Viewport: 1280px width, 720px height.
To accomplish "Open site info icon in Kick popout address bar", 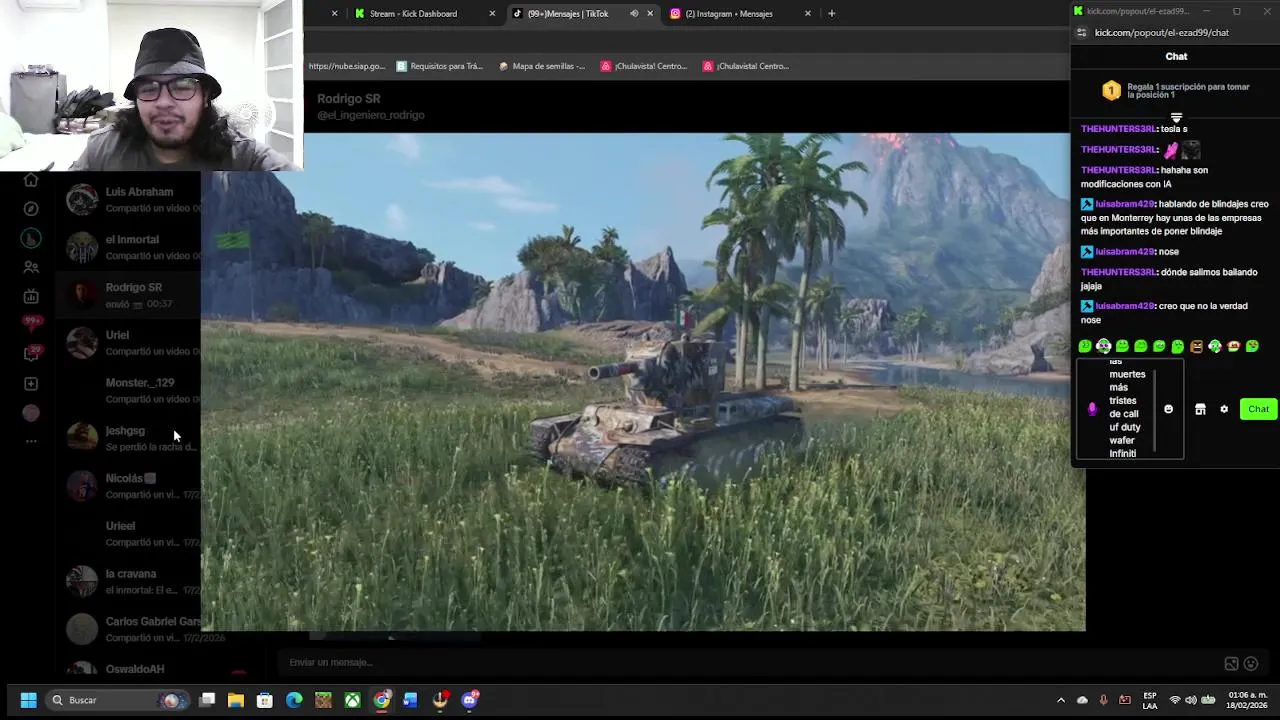I will (x=1081, y=33).
